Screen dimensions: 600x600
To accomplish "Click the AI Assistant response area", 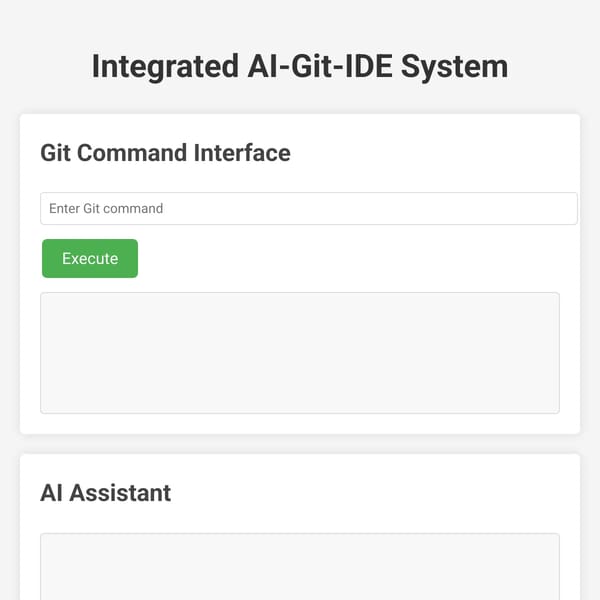I will click(300, 567).
